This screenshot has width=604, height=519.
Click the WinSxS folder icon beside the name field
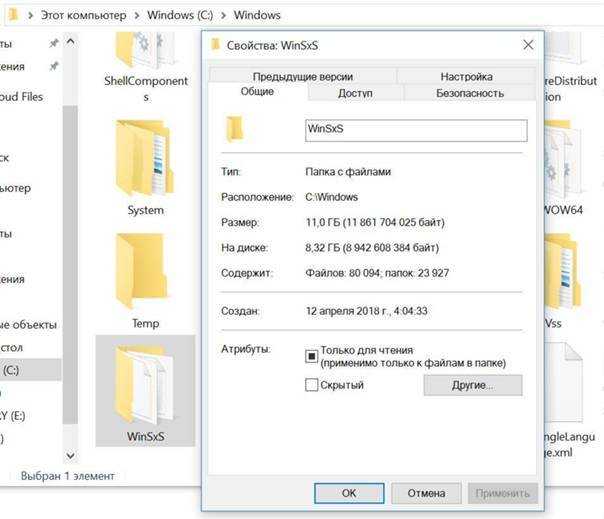[x=235, y=129]
